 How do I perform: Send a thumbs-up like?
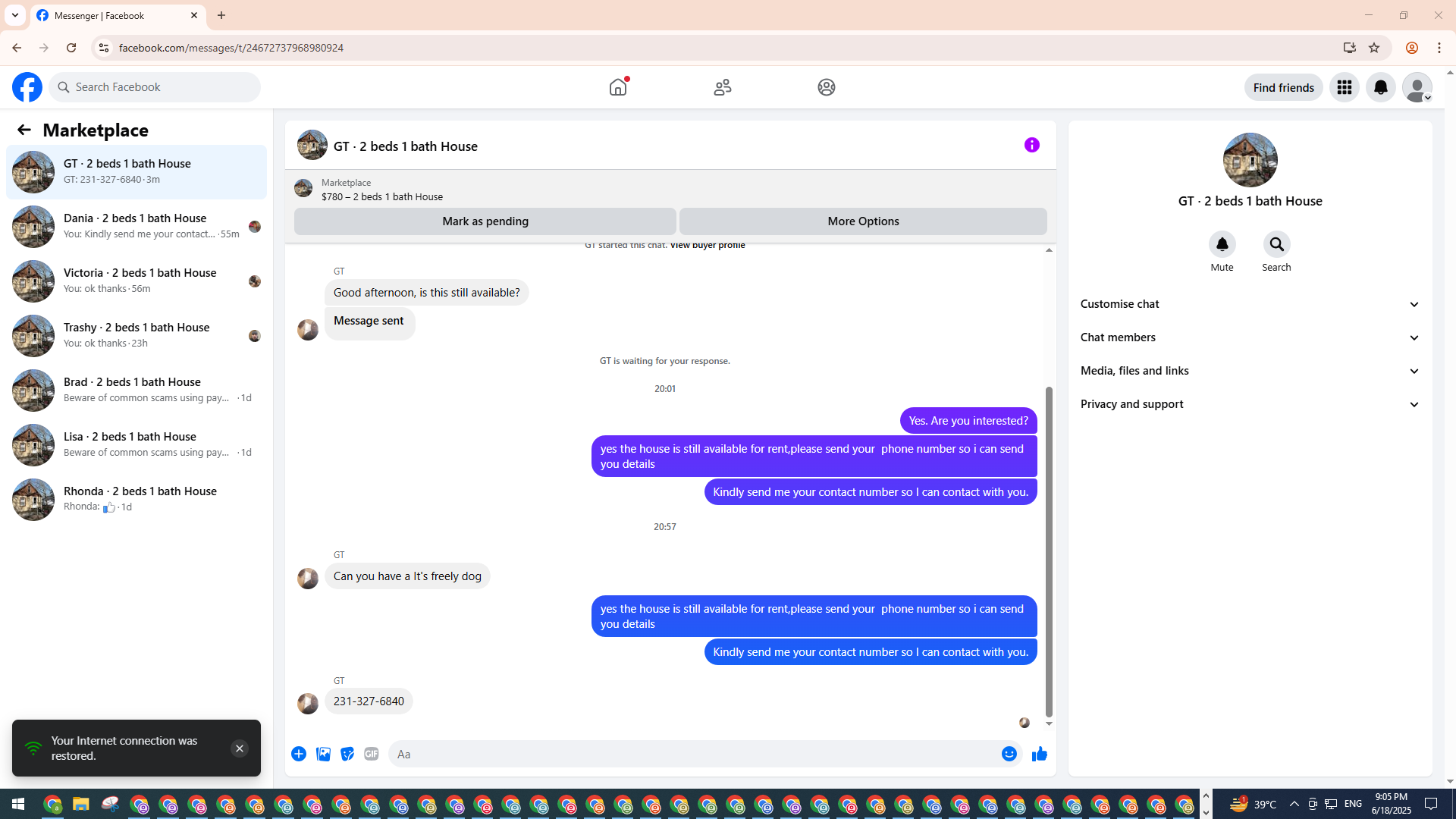[x=1040, y=754]
